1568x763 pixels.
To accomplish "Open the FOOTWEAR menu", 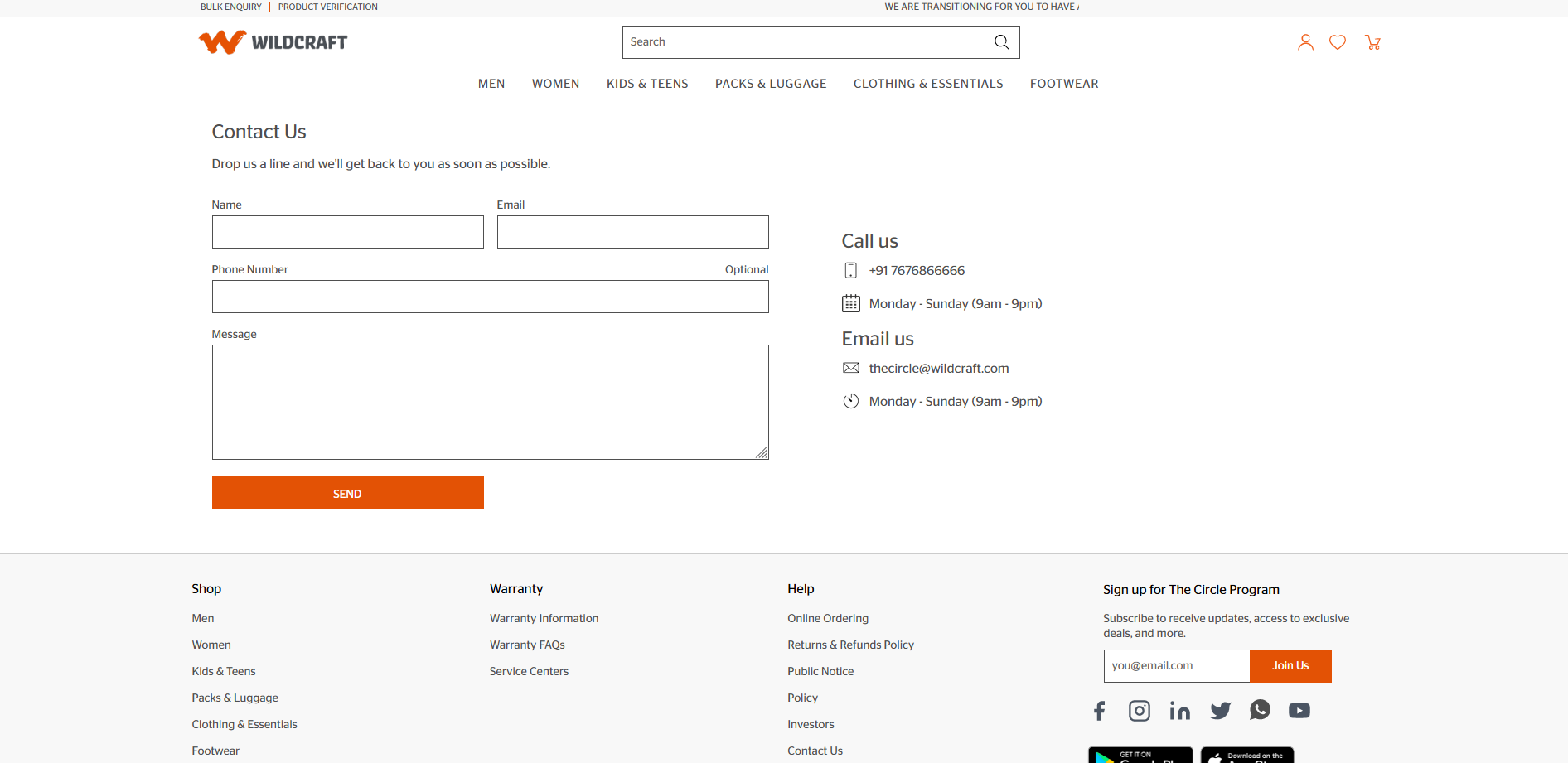I will pos(1064,84).
